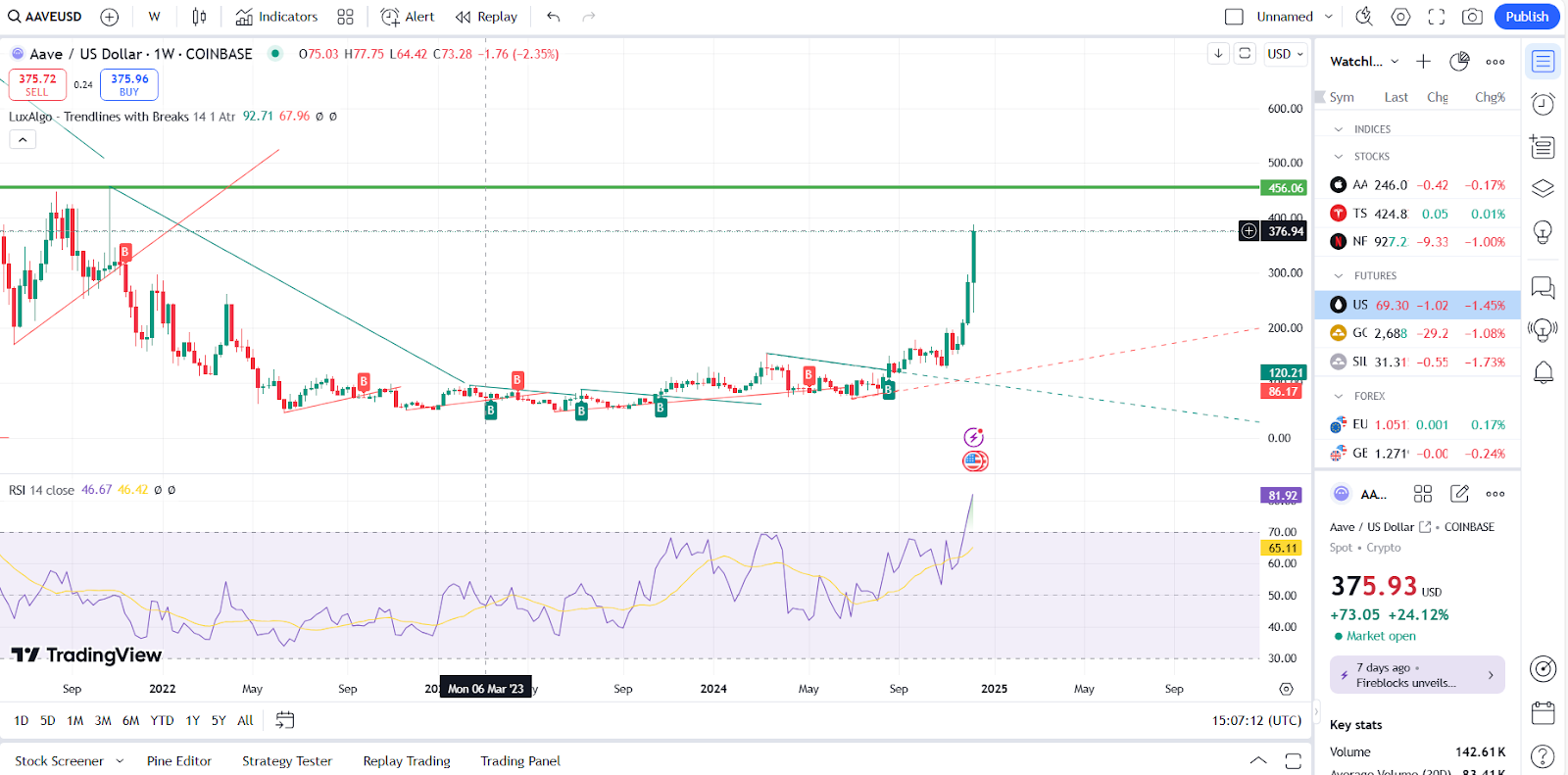This screenshot has width=1568, height=775.
Task: Collapse the STOCKS section
Action: coord(1339,157)
